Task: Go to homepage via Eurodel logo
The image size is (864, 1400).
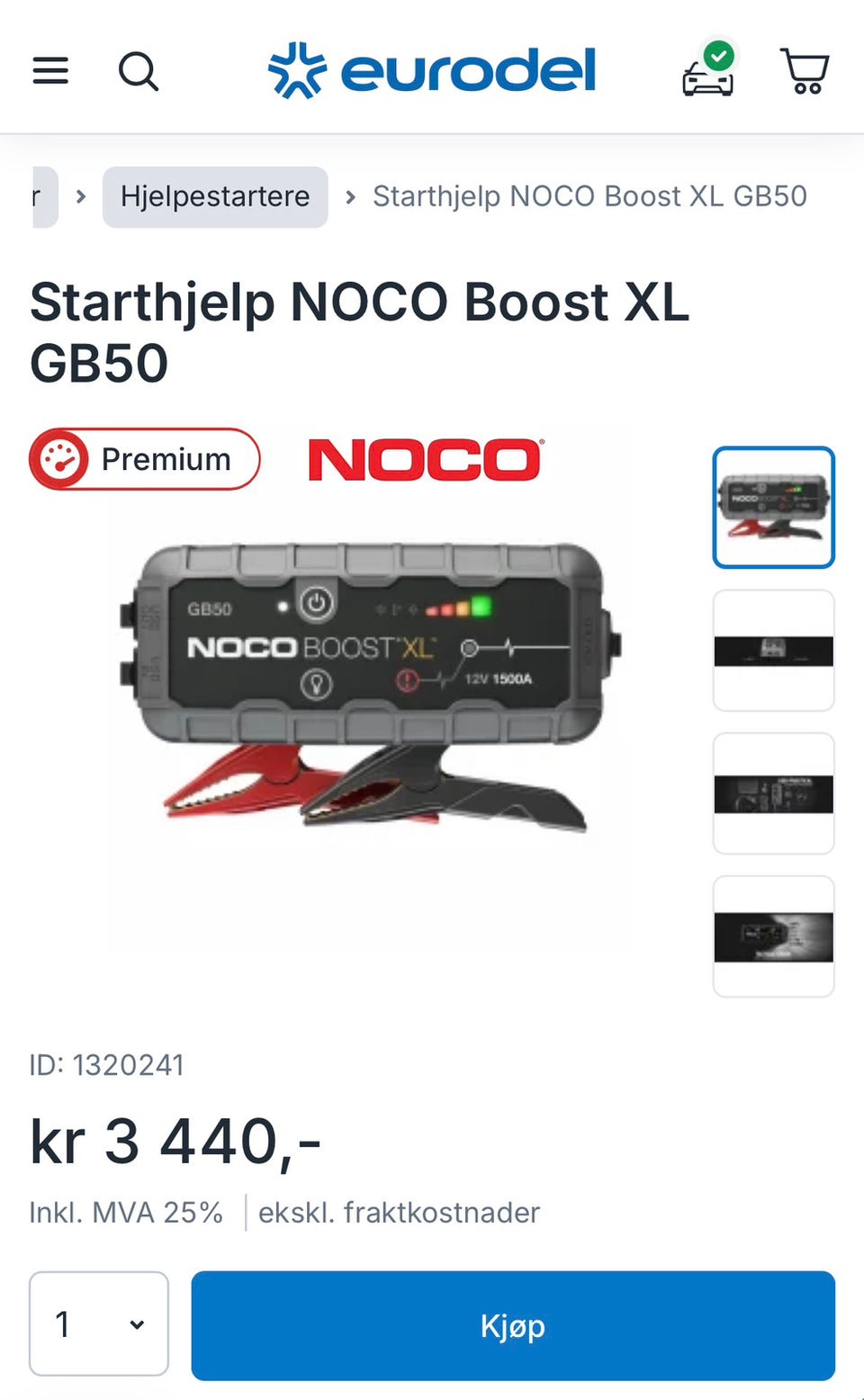Action: pos(432,70)
